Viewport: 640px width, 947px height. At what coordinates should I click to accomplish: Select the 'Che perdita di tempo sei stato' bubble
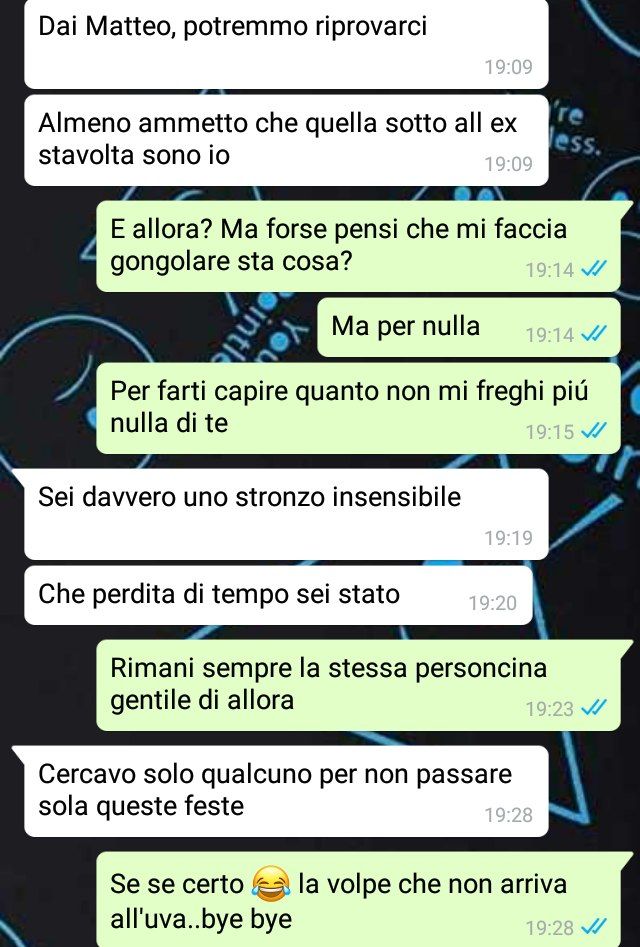tap(278, 595)
